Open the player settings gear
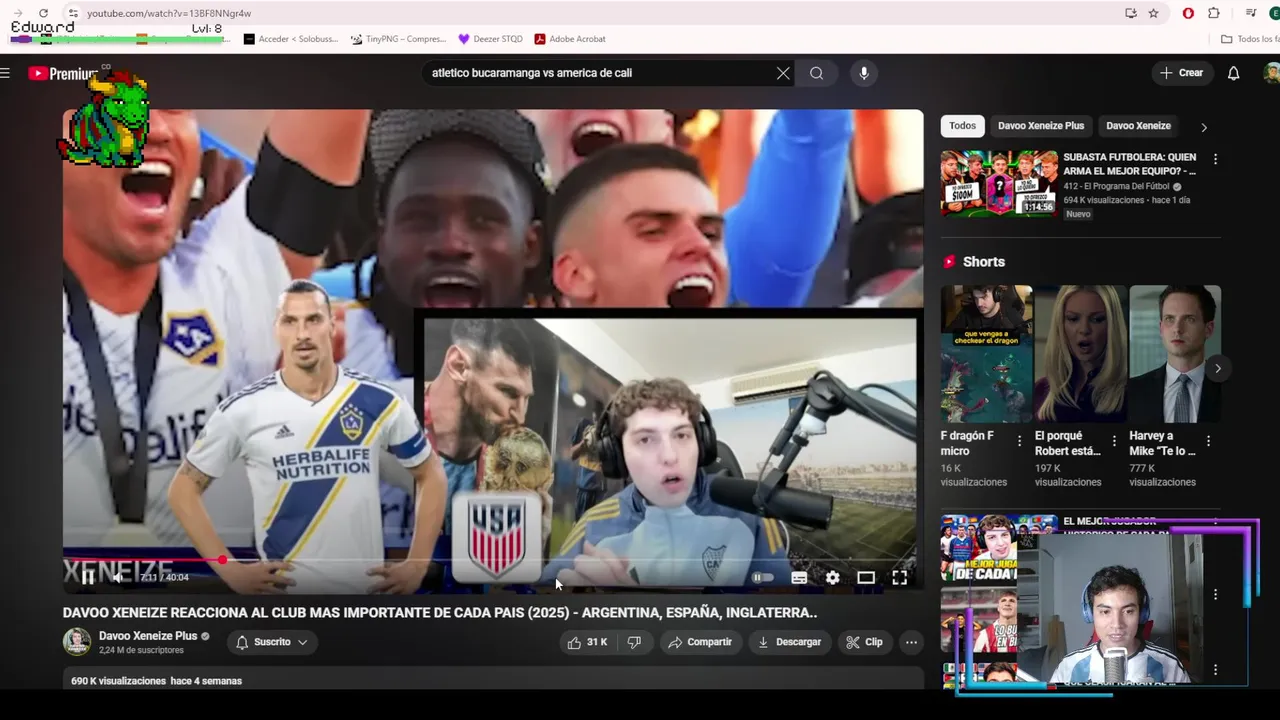The image size is (1280, 720). point(832,577)
